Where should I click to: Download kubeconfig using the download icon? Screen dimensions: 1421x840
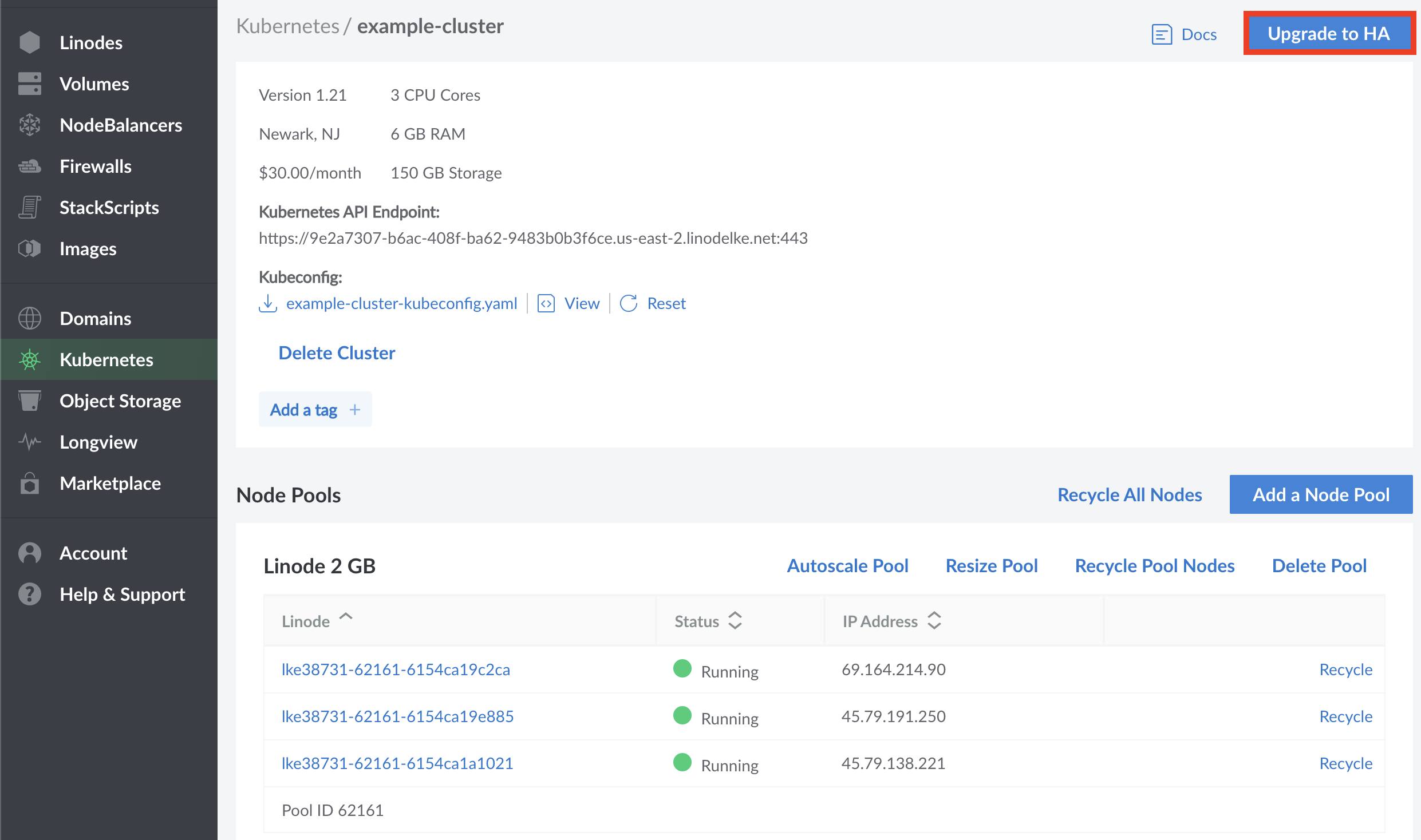point(268,303)
